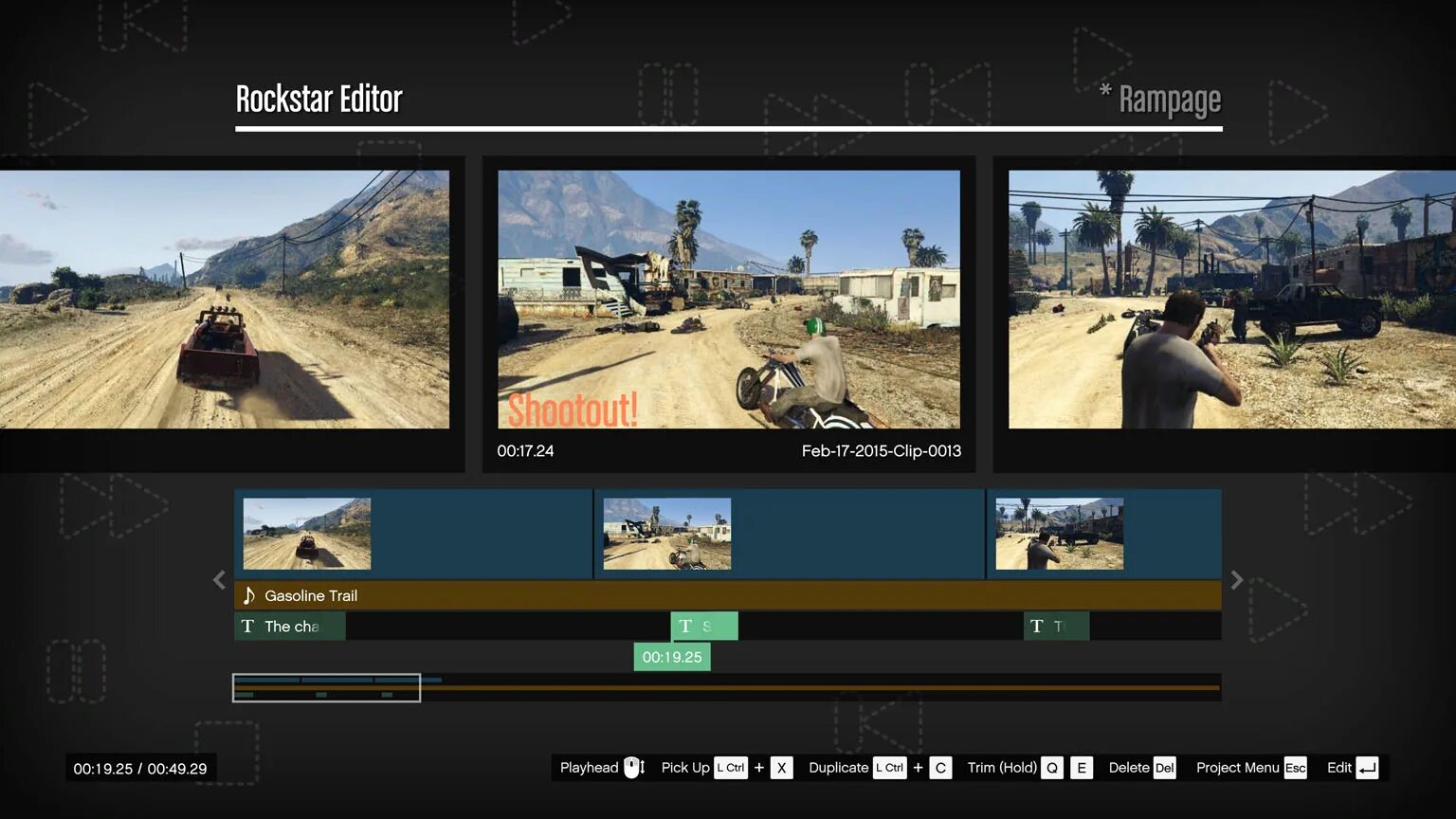This screenshot has width=1456, height=819.
Task: Click the mouse icon next to Playhead
Action: point(631,767)
